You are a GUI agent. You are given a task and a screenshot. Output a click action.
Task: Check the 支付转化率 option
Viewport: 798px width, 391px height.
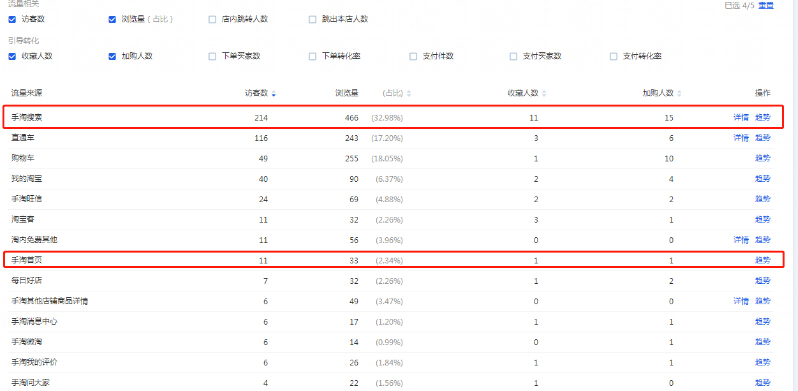coord(614,57)
